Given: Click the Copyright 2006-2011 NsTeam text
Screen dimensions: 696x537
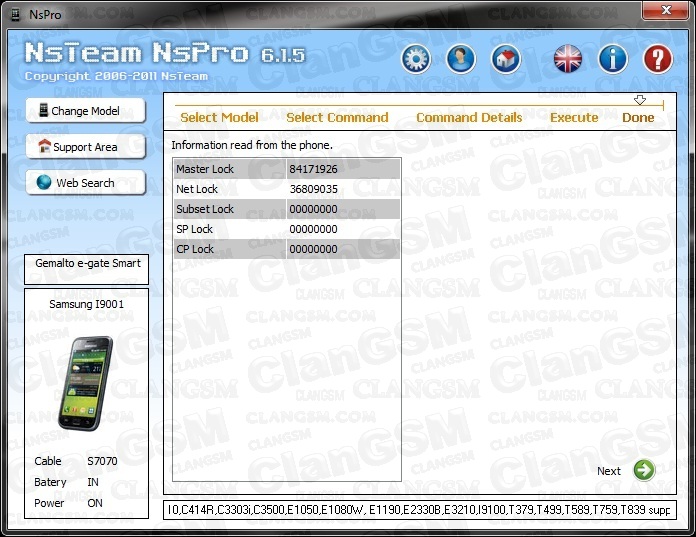Looking at the screenshot, I should click(116, 76).
